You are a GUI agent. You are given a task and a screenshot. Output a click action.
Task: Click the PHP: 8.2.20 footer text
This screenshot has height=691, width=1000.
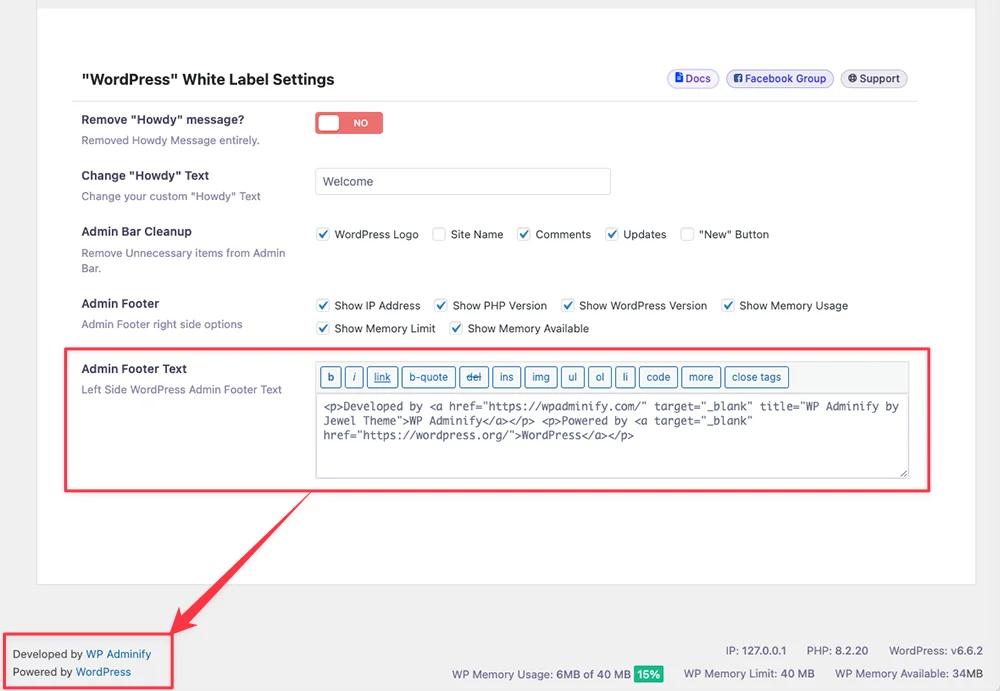point(837,651)
